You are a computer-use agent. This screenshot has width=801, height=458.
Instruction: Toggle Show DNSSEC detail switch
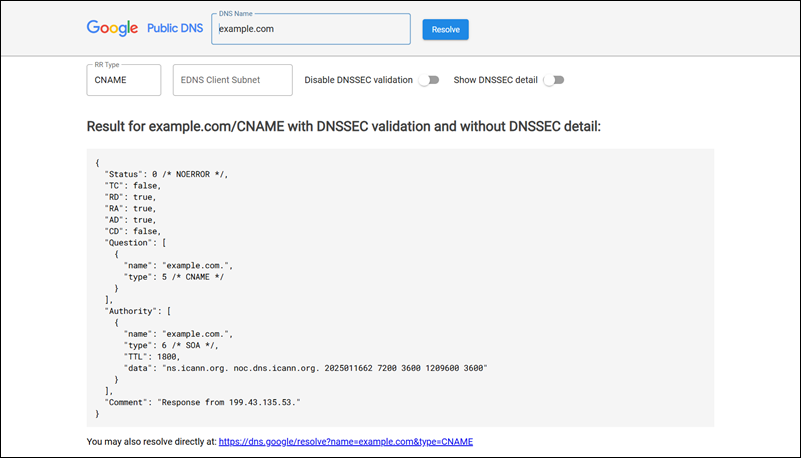[554, 80]
